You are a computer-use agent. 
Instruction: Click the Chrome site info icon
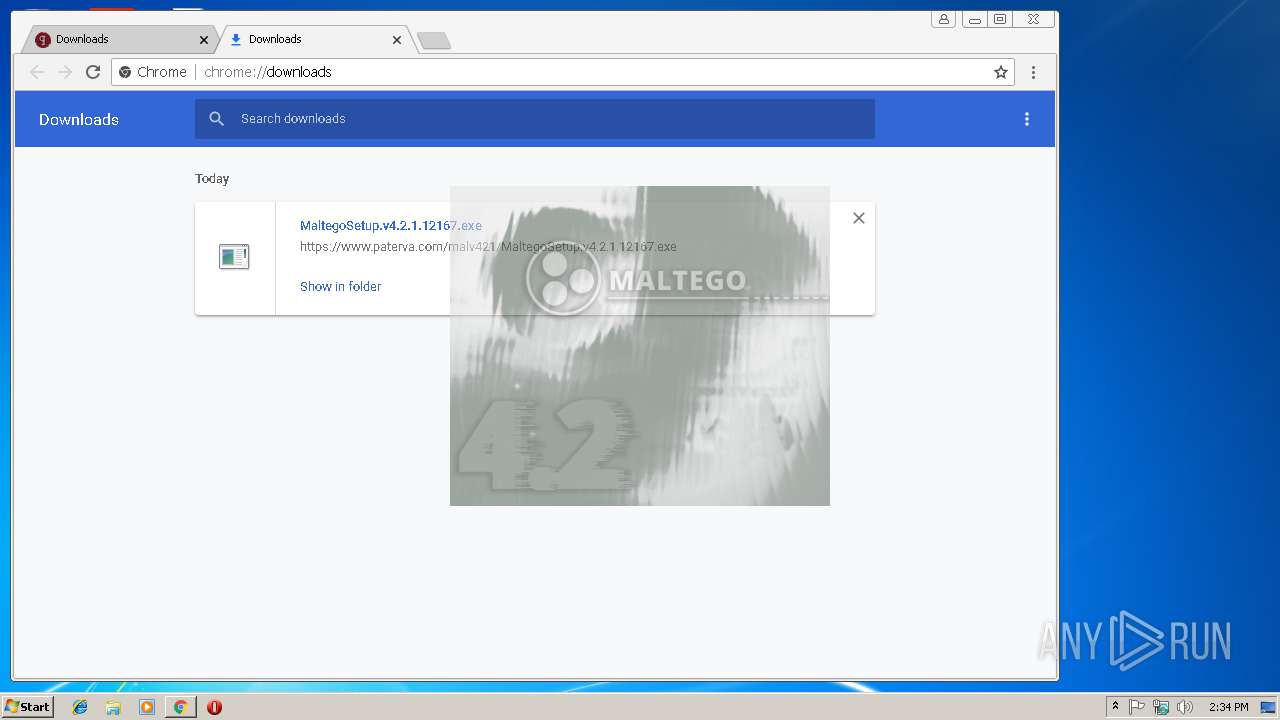pyautogui.click(x=125, y=72)
